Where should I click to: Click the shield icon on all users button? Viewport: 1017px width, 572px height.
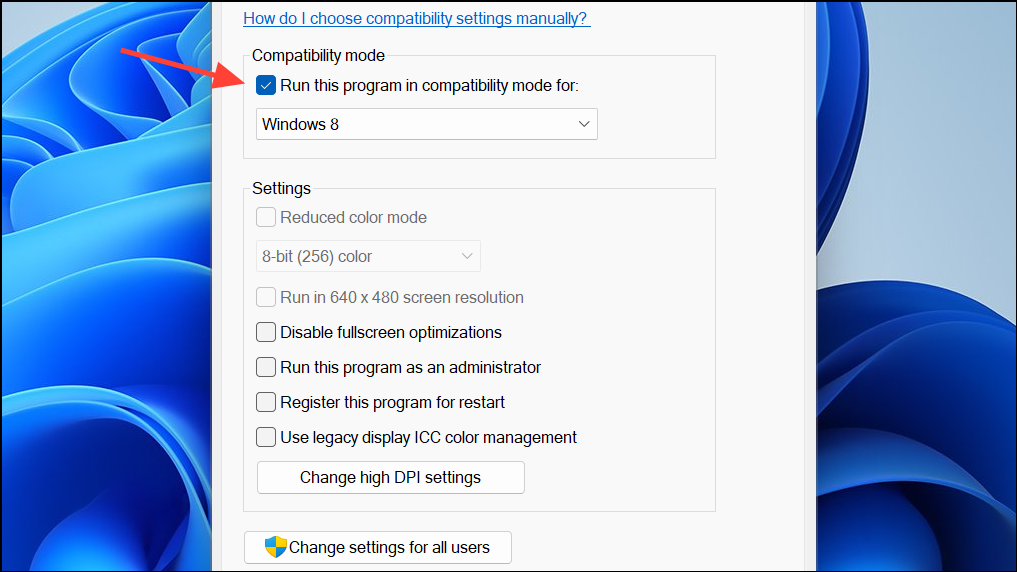[x=275, y=547]
